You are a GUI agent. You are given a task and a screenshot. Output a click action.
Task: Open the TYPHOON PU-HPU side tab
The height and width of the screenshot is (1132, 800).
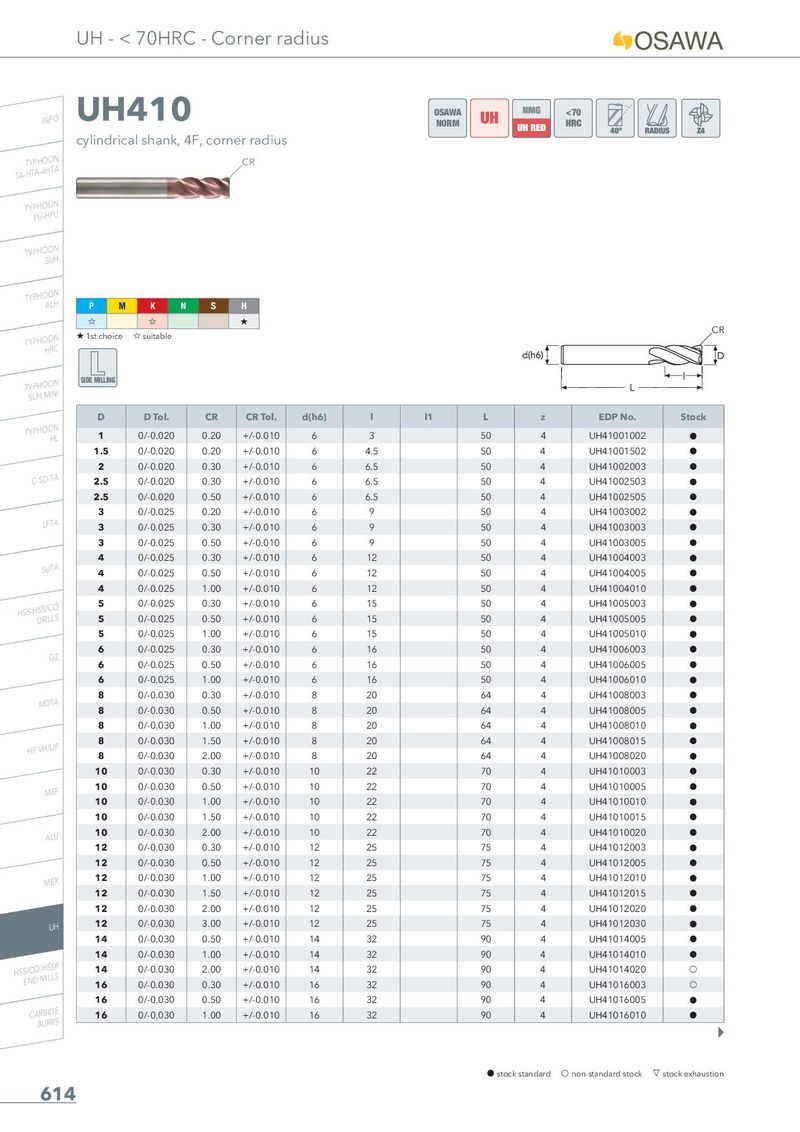coord(32,213)
